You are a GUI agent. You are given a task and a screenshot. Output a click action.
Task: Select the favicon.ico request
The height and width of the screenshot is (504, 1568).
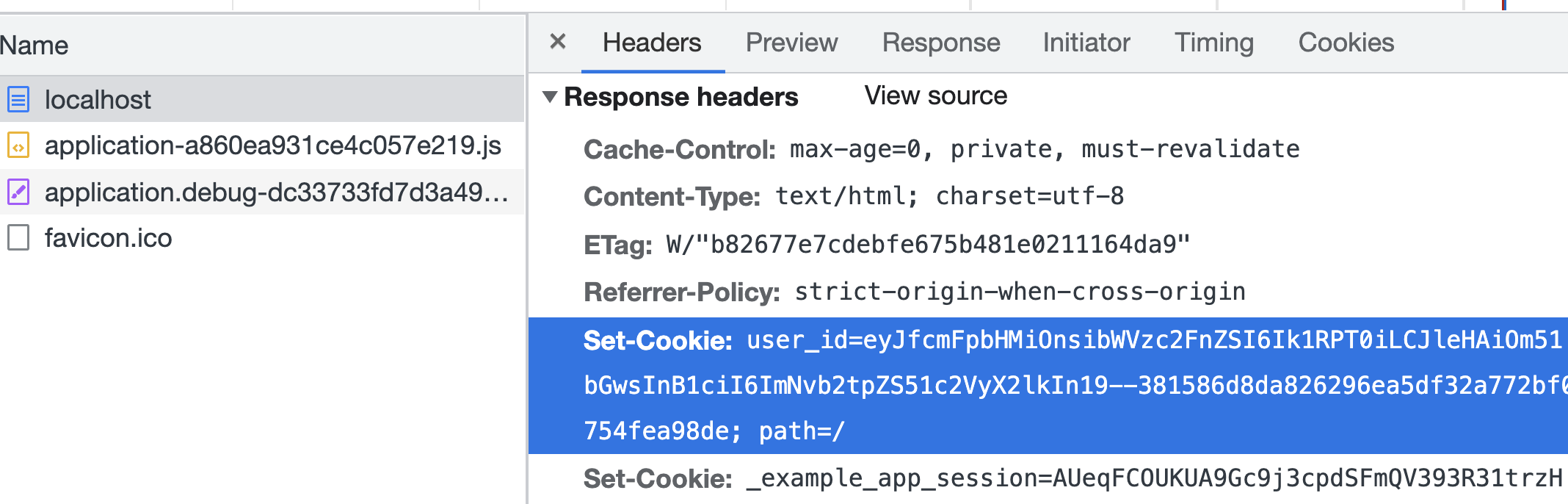(x=108, y=238)
